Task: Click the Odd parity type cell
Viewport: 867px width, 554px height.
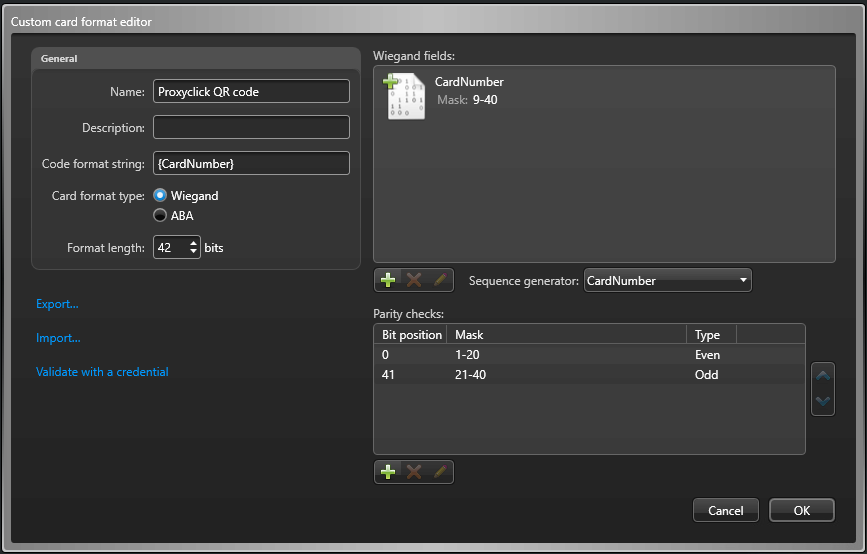Action: coord(706,375)
